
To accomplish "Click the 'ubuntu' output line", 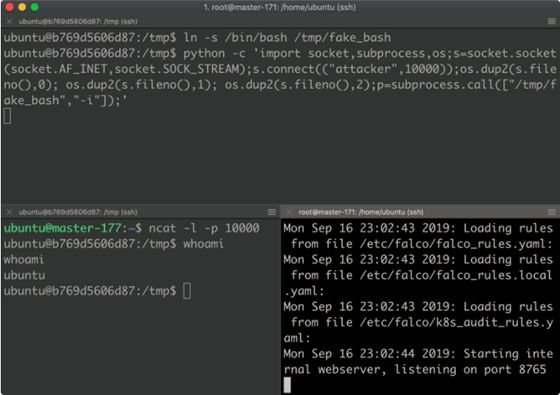I will coord(24,275).
